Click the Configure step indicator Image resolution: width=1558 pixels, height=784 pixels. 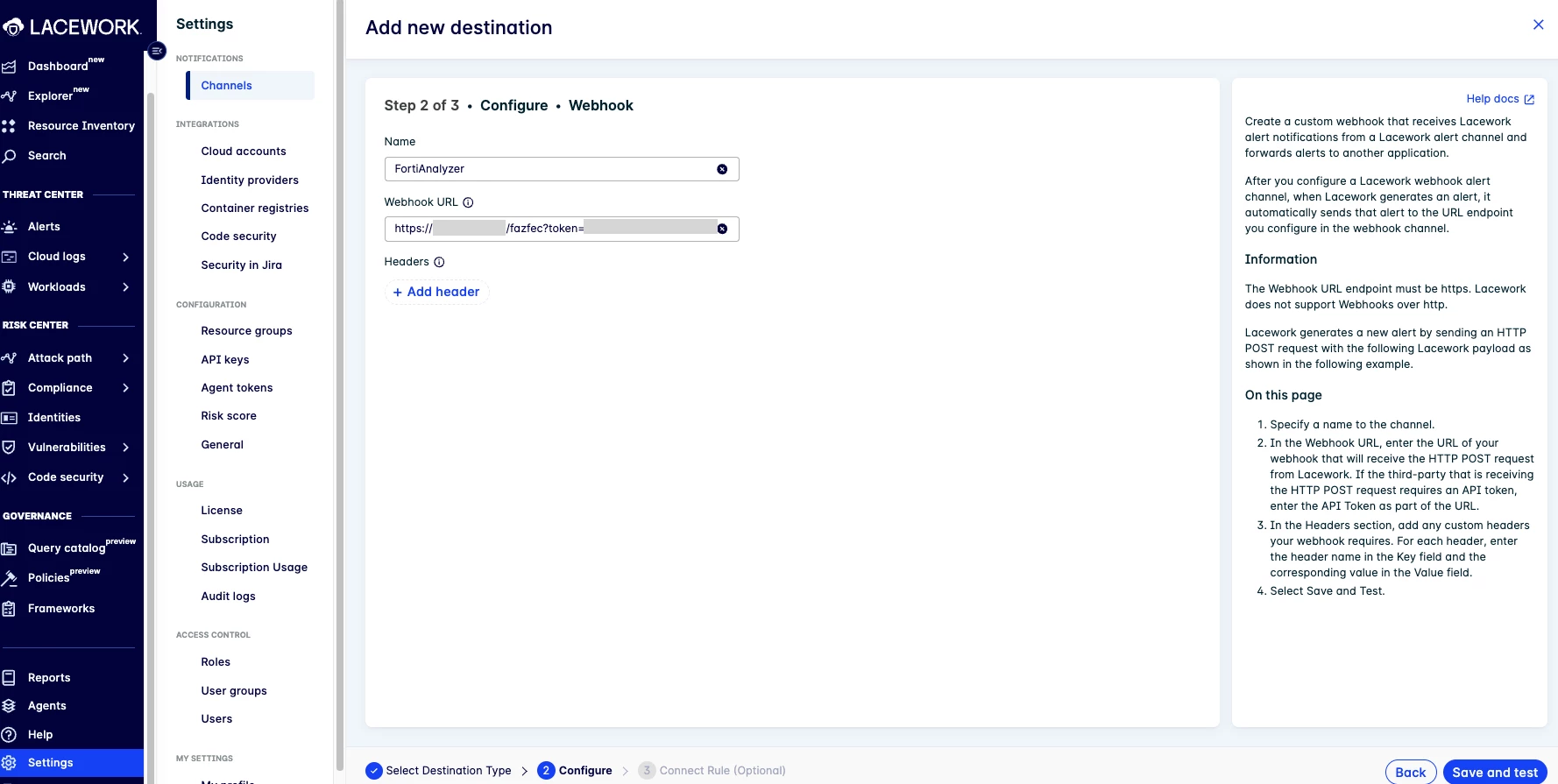[x=575, y=771]
